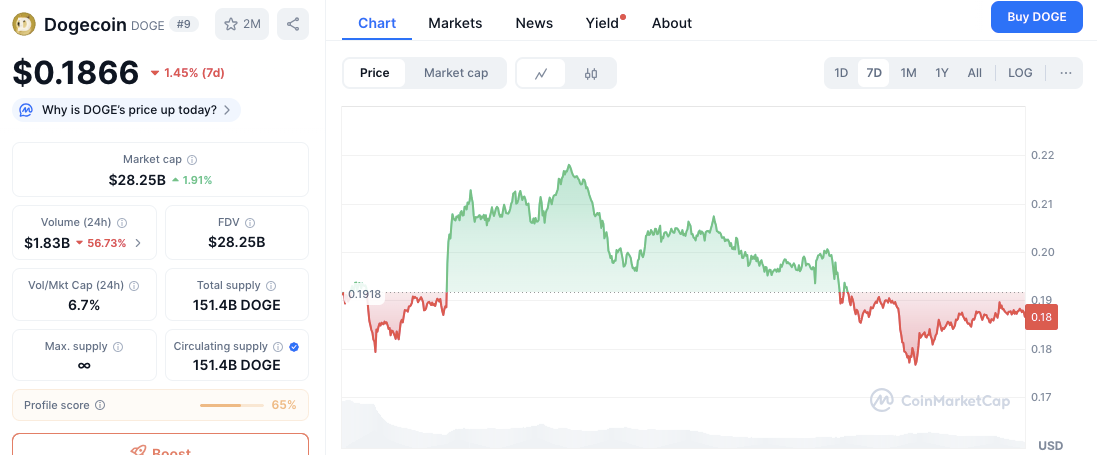Click the Total supply info icon

270,286
